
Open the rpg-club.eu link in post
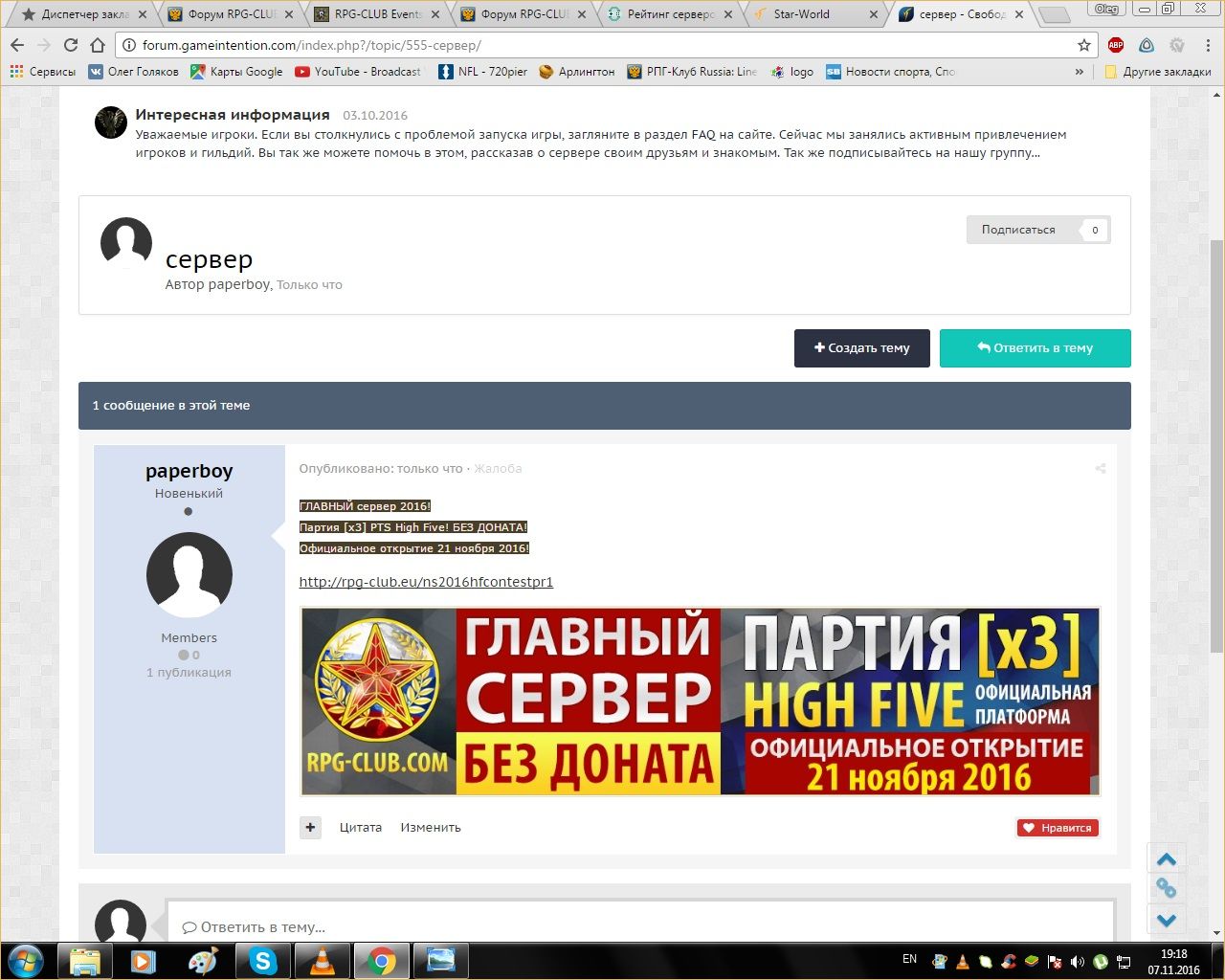point(426,582)
